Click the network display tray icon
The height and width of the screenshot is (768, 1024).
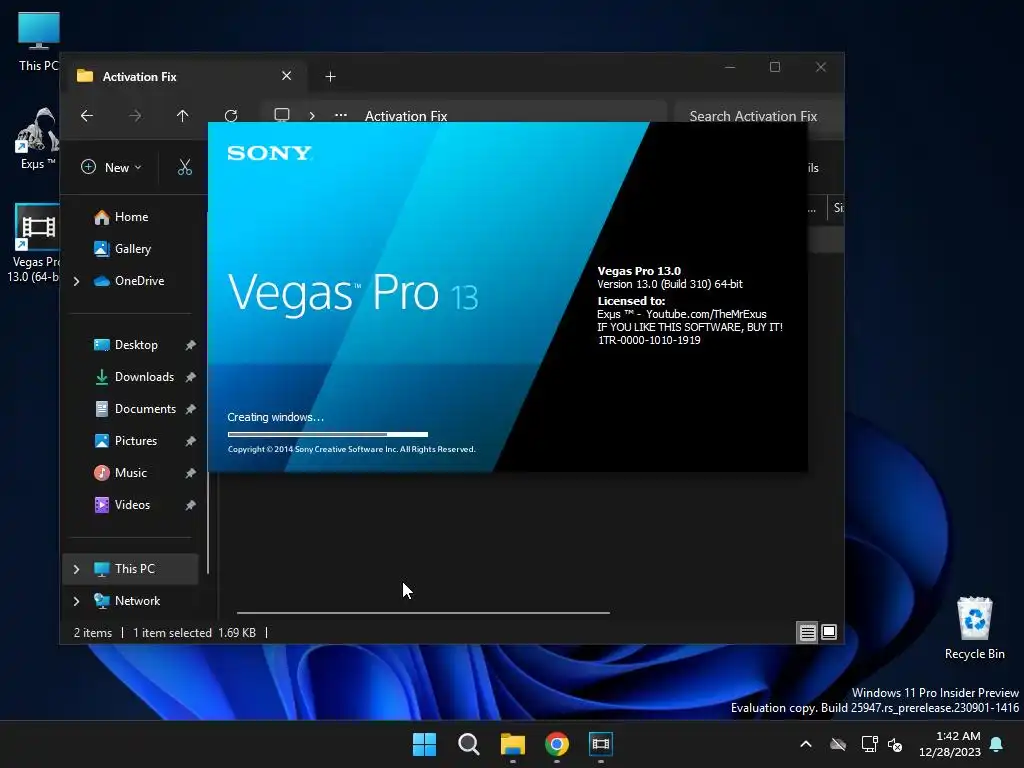pyautogui.click(x=869, y=744)
